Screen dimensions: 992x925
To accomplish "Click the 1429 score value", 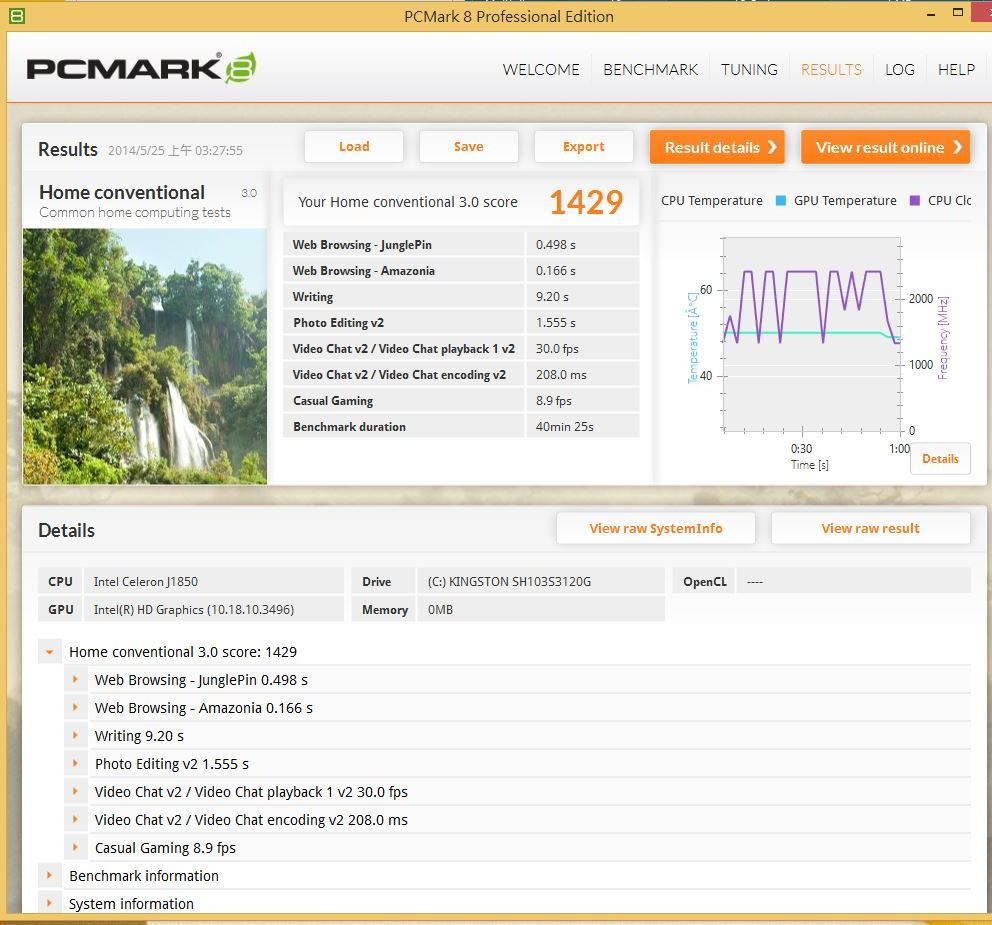I will click(x=586, y=202).
